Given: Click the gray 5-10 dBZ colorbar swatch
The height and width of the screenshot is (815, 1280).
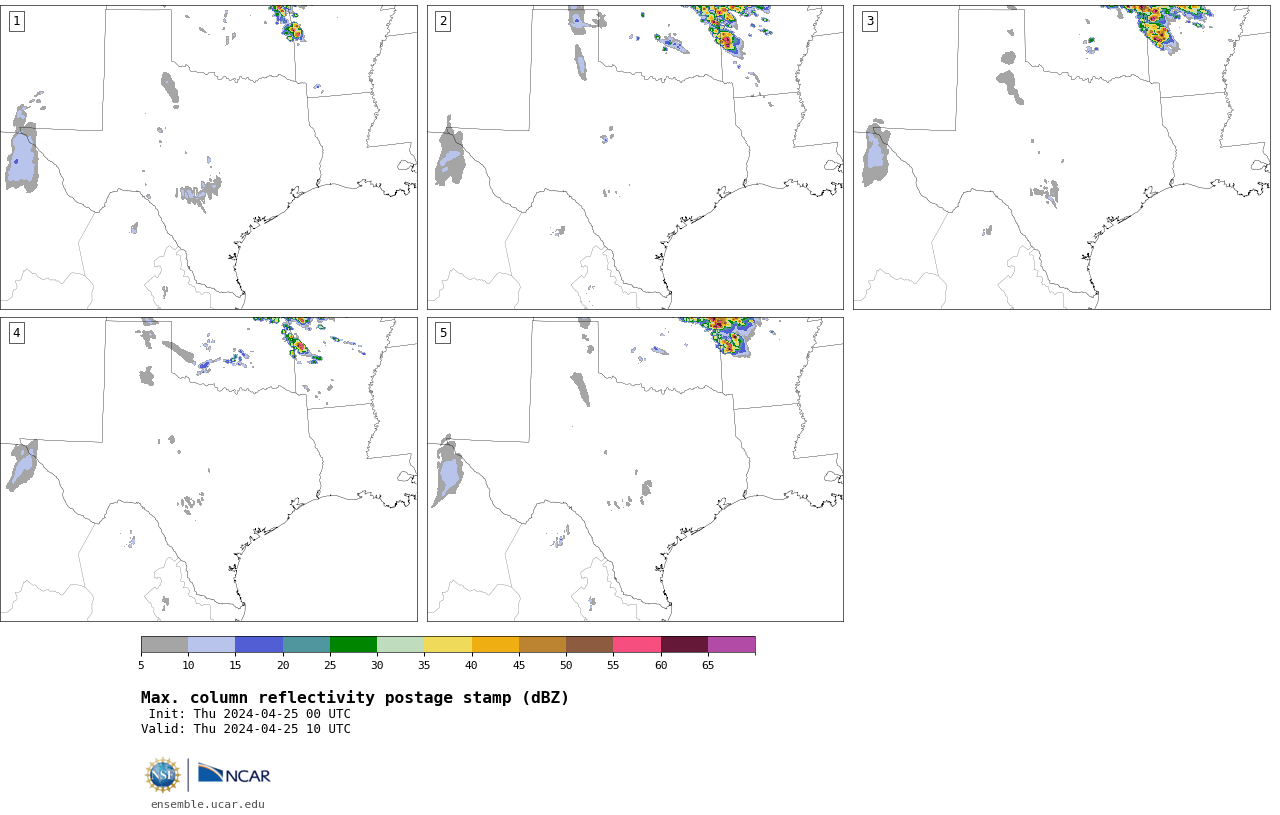Looking at the screenshot, I should pyautogui.click(x=164, y=644).
